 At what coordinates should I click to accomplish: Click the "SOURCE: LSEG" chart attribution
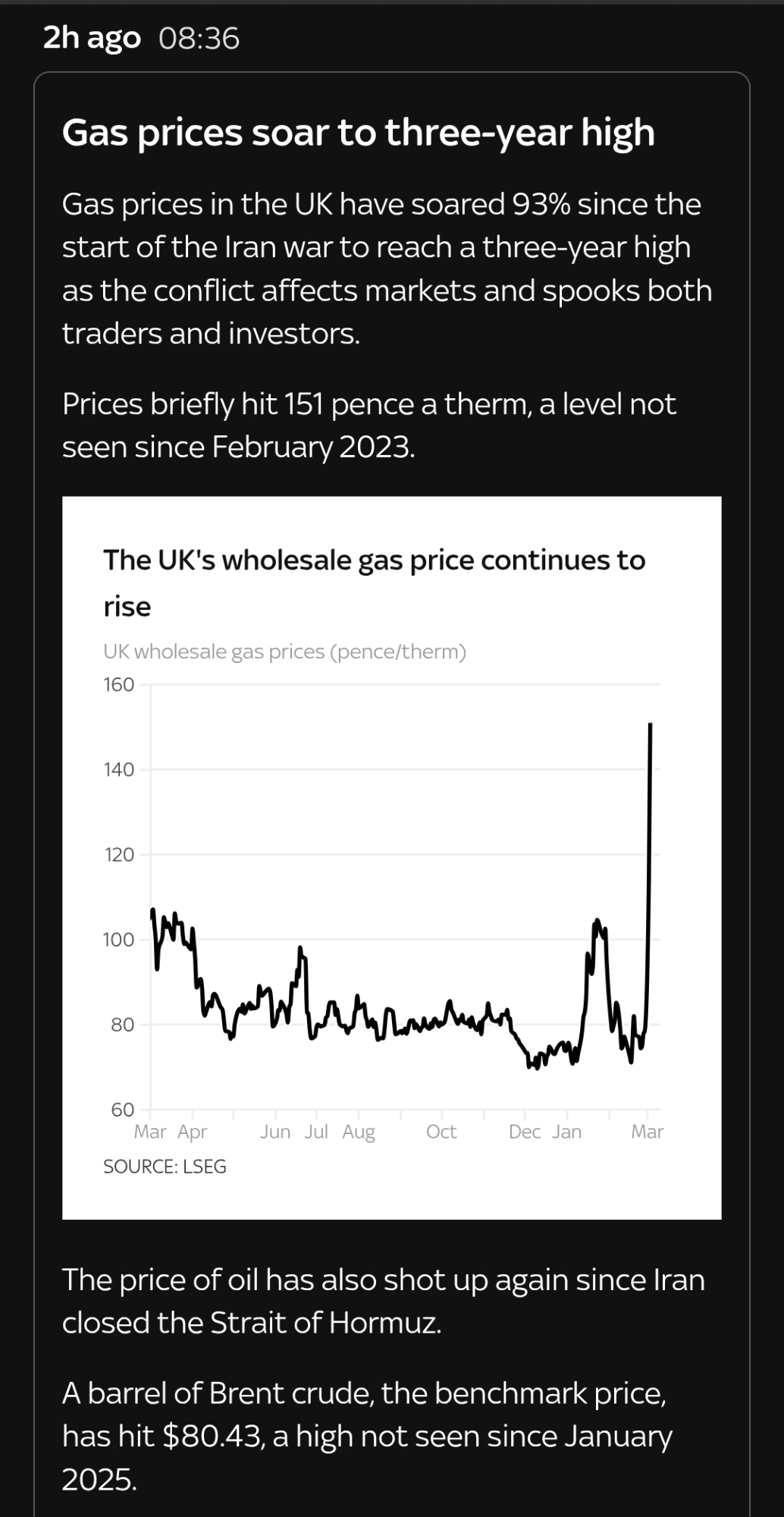tap(165, 1167)
